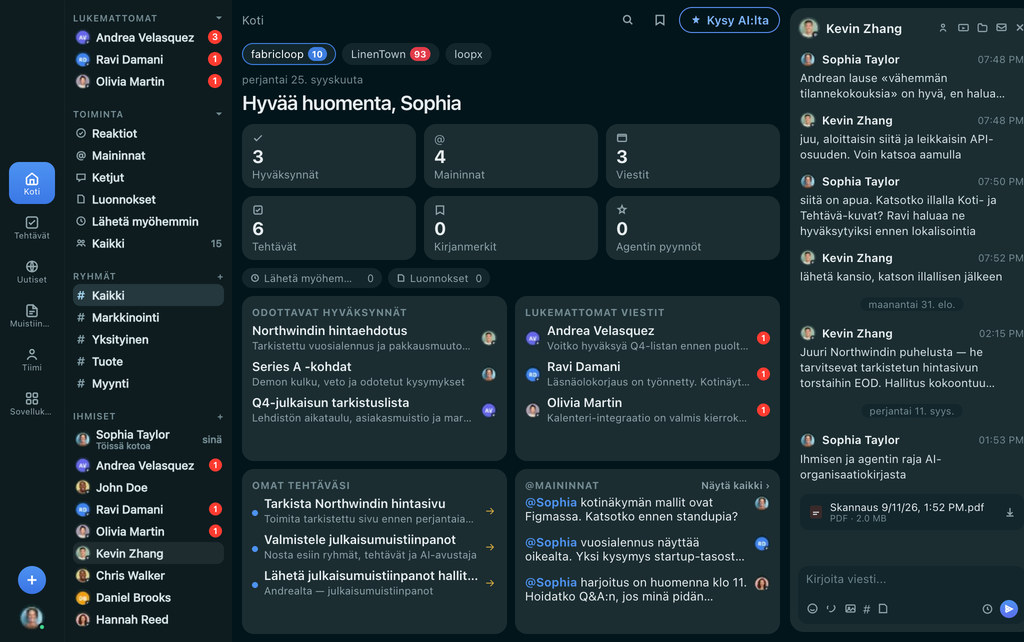Send the message with the blue arrow button

pos(1009,609)
